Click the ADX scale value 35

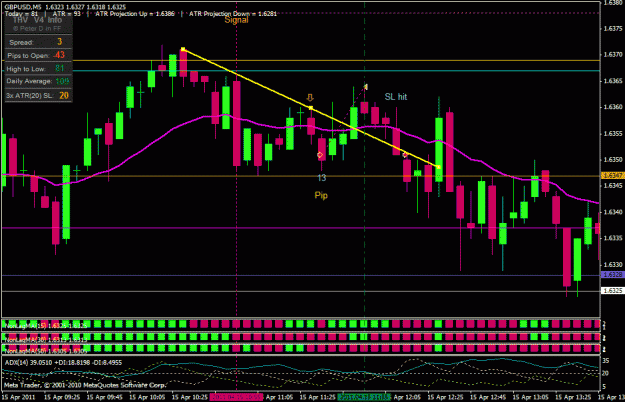[x=605, y=361]
